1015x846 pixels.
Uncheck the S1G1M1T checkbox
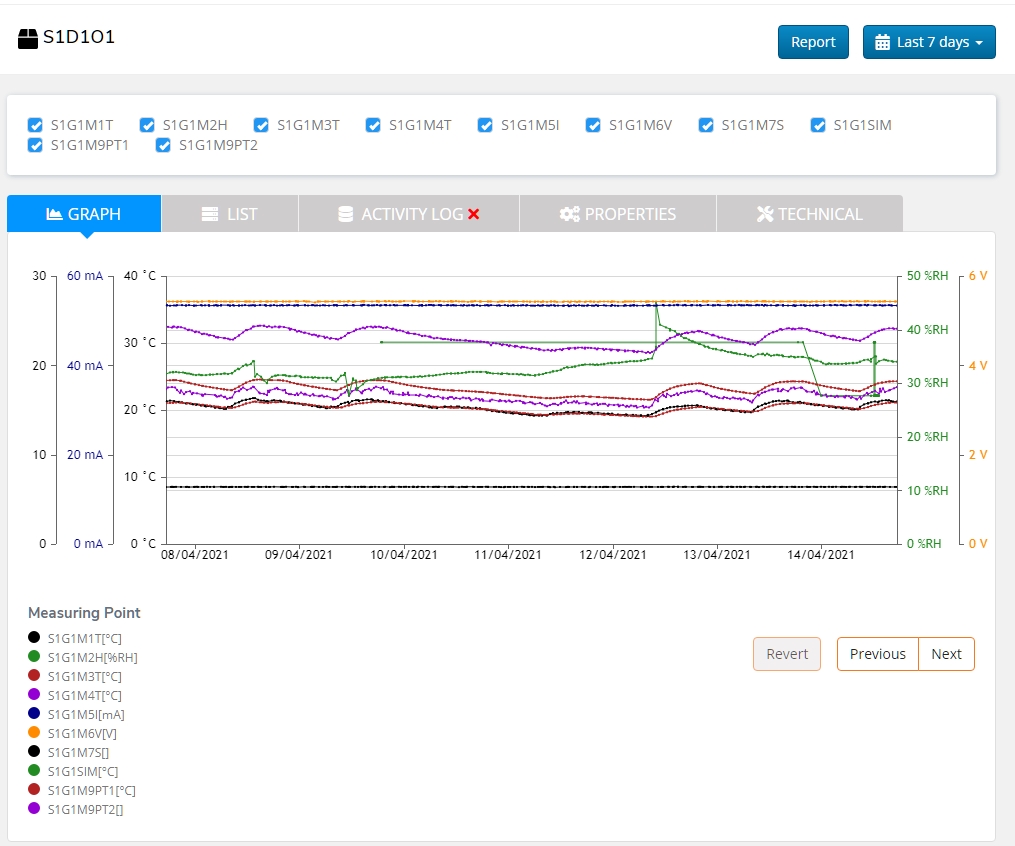pos(35,125)
